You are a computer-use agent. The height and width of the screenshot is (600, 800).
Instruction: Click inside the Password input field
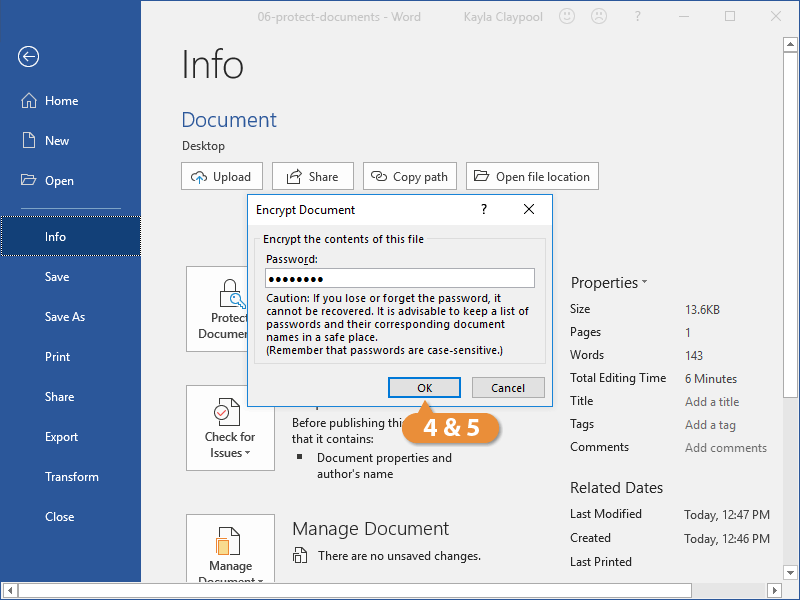(x=399, y=277)
